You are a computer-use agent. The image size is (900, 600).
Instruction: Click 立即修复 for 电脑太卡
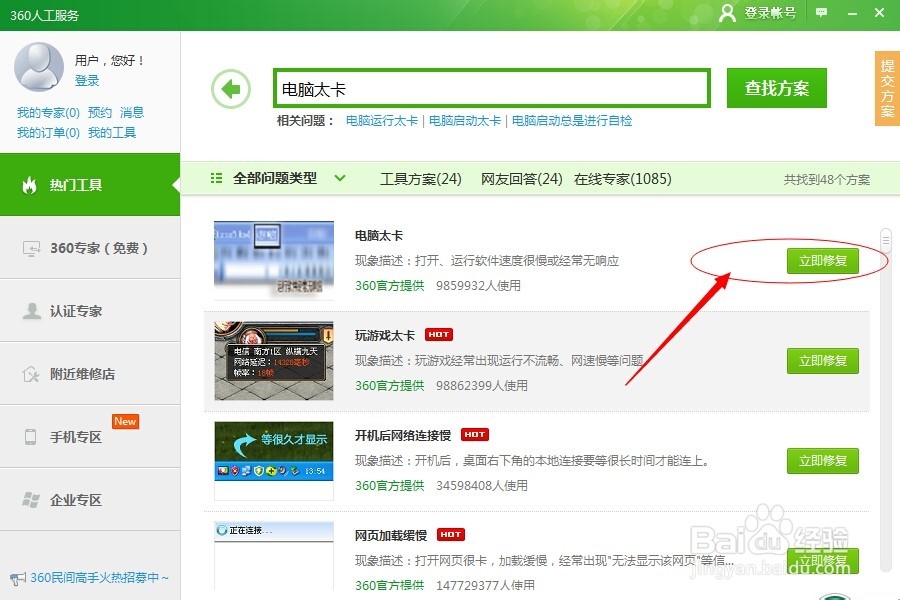pos(823,261)
